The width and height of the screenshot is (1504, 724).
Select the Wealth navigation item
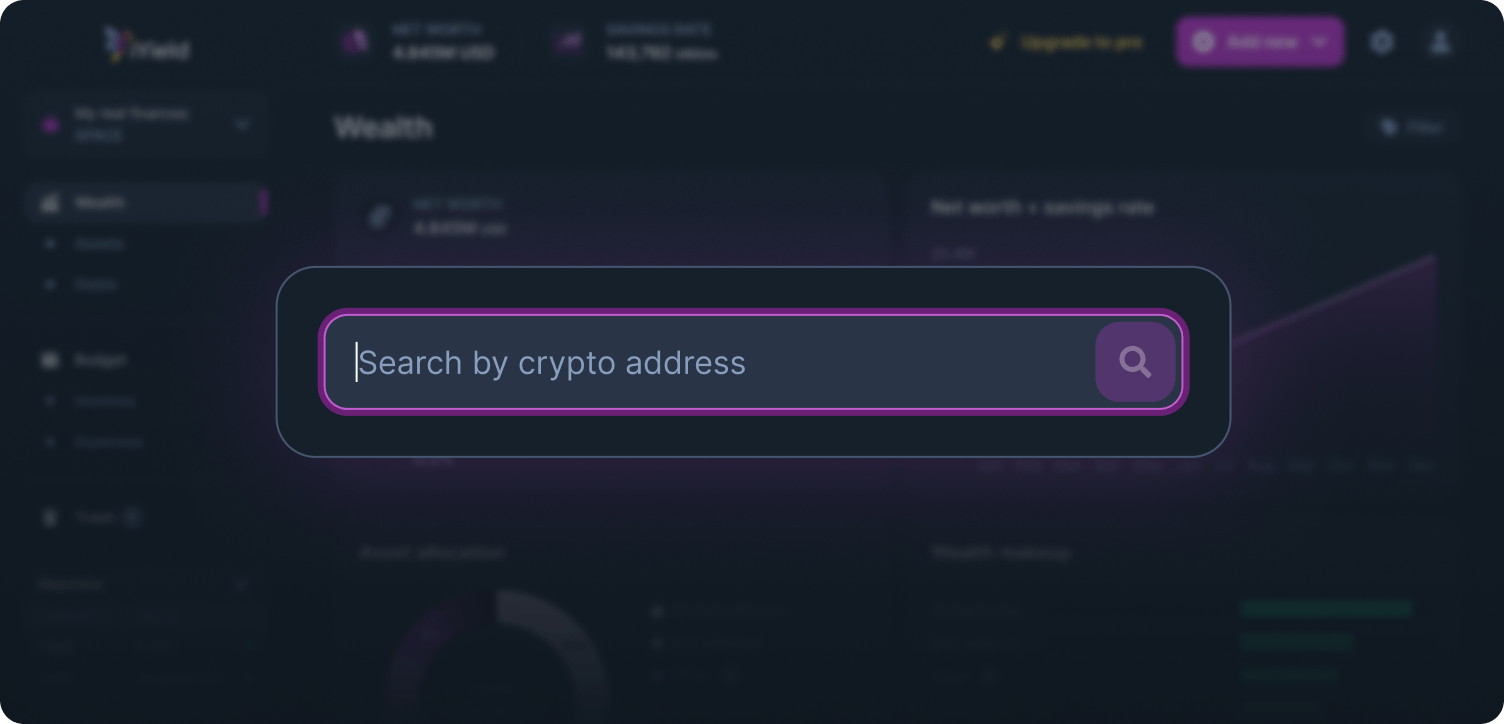click(99, 202)
